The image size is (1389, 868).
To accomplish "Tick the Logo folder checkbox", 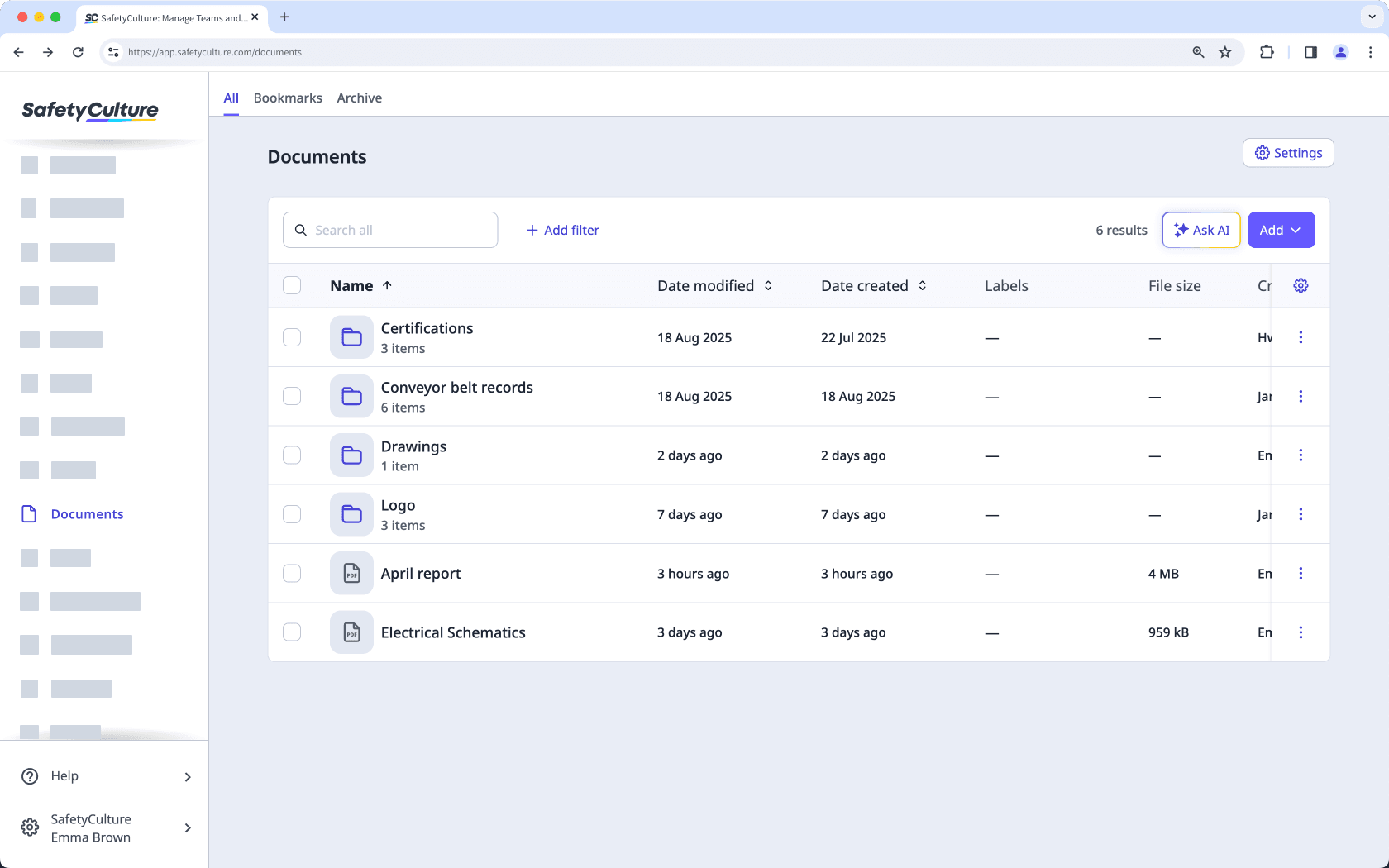I will [292, 514].
